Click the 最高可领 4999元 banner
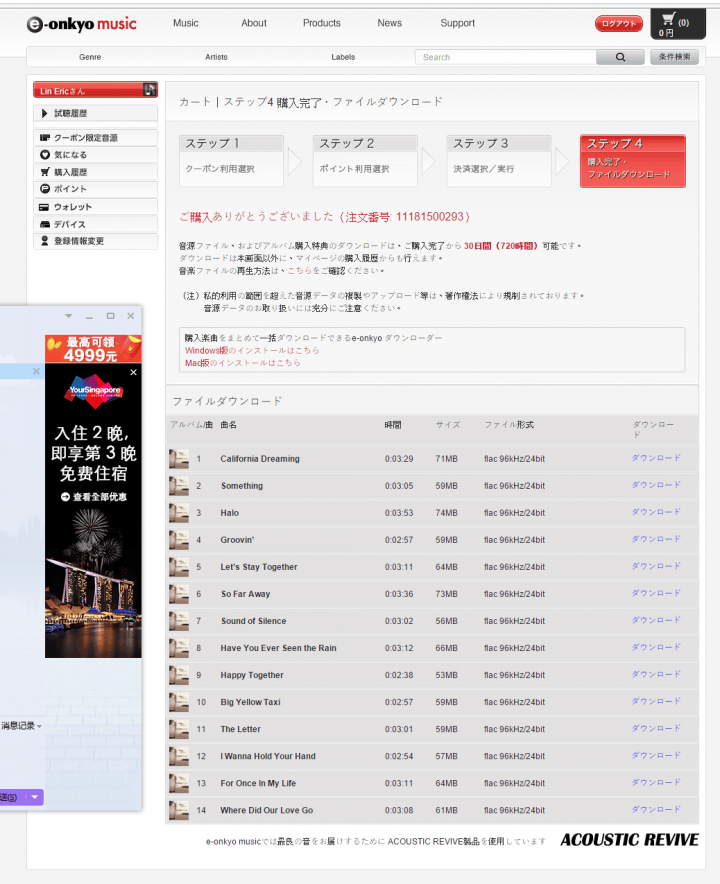The height and width of the screenshot is (884, 720). 93,349
